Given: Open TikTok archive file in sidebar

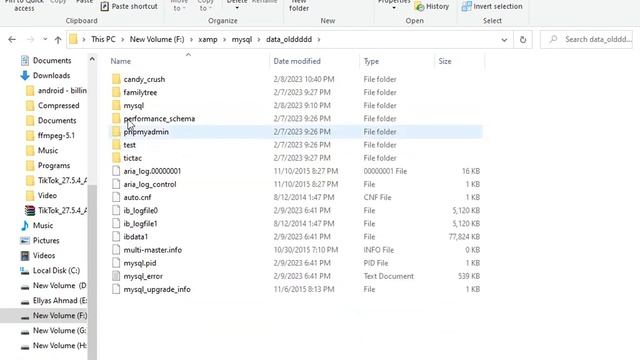Looking at the screenshot, I should pos(62,211).
